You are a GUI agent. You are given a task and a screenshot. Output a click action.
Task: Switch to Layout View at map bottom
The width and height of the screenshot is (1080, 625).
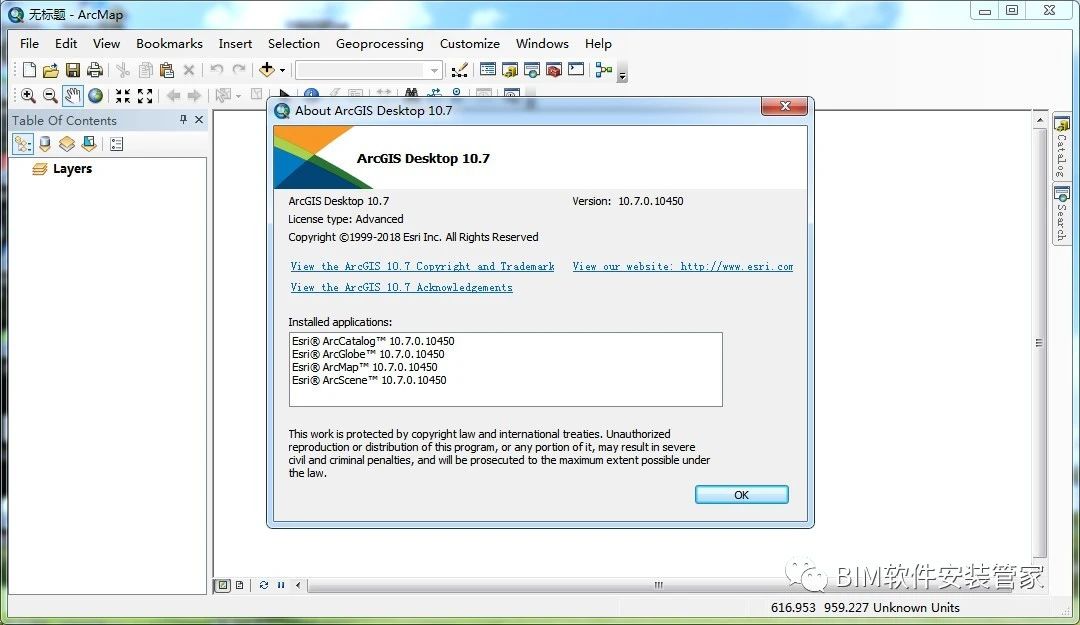tap(239, 585)
